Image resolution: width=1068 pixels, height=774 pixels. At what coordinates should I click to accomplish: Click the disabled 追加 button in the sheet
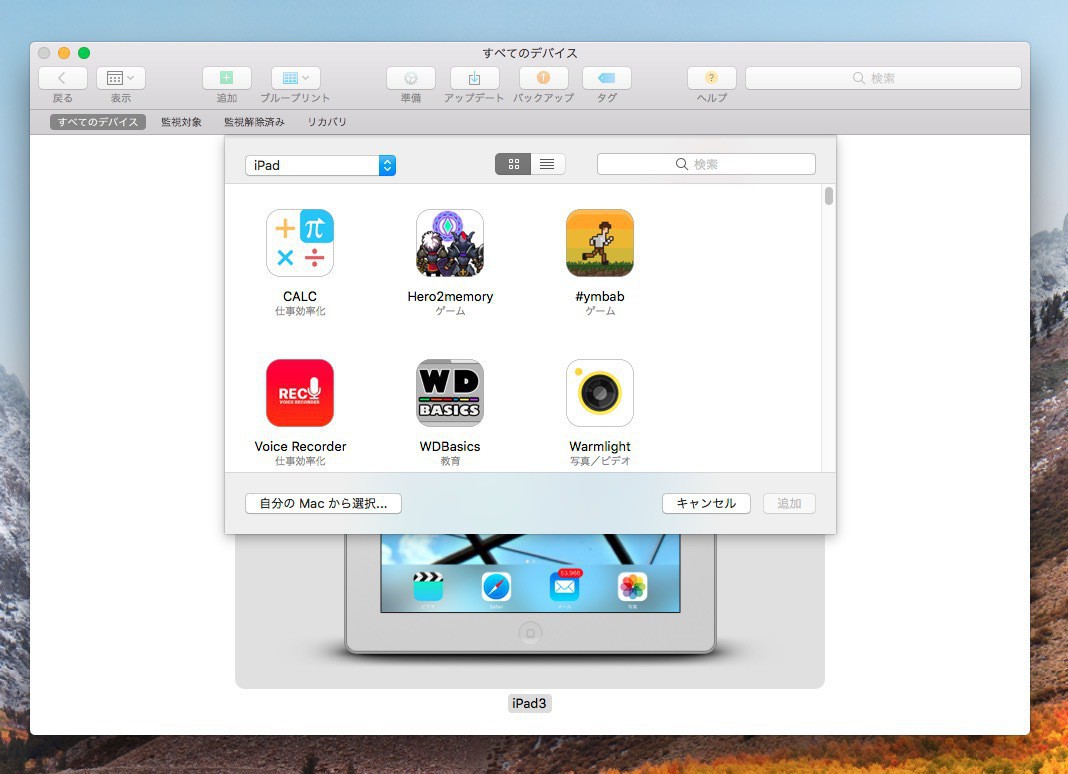click(789, 504)
